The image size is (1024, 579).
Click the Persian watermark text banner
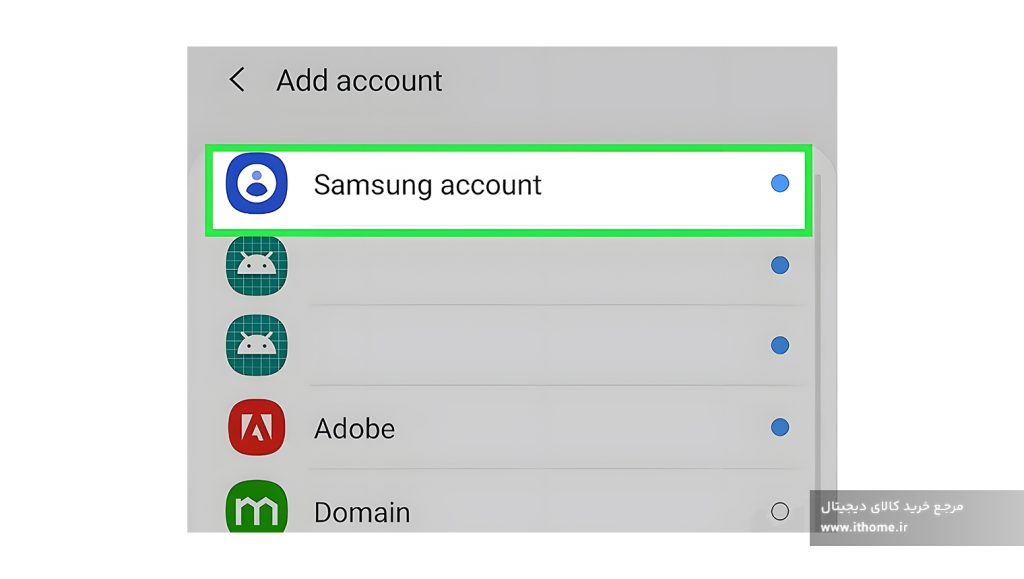(891, 507)
